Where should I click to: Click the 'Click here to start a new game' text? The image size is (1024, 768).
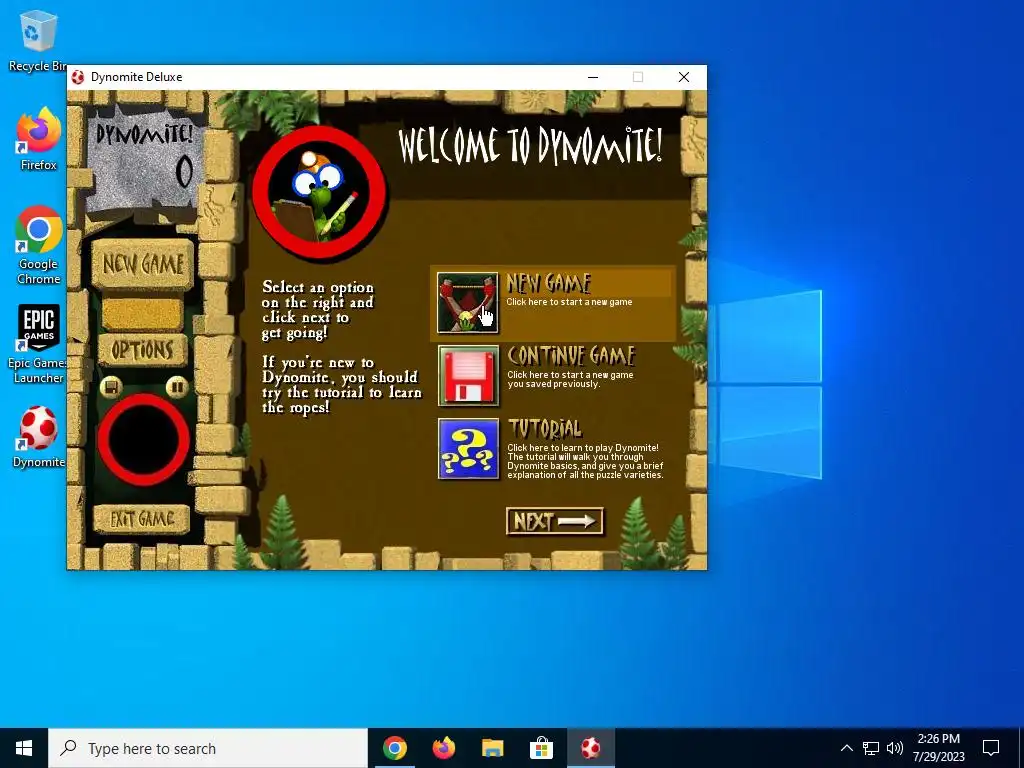tap(569, 302)
